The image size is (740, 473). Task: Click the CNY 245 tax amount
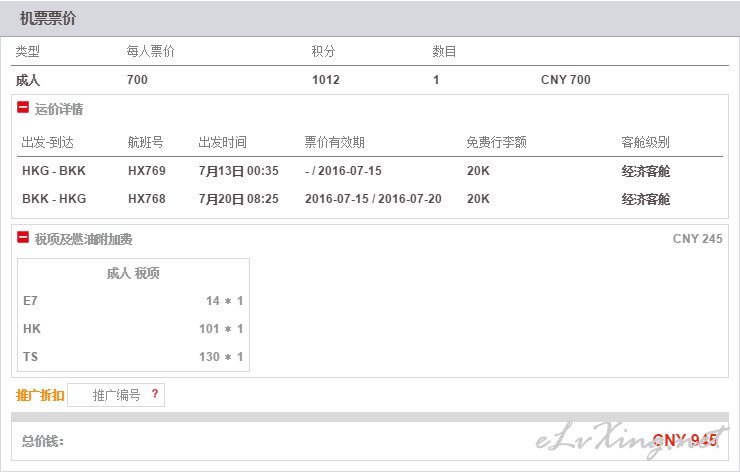(x=698, y=239)
